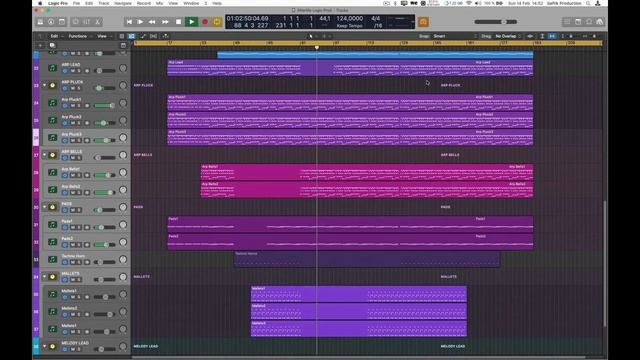This screenshot has height=360, width=640.
Task: Collapse the MALLETS track stack
Action: tap(44, 277)
